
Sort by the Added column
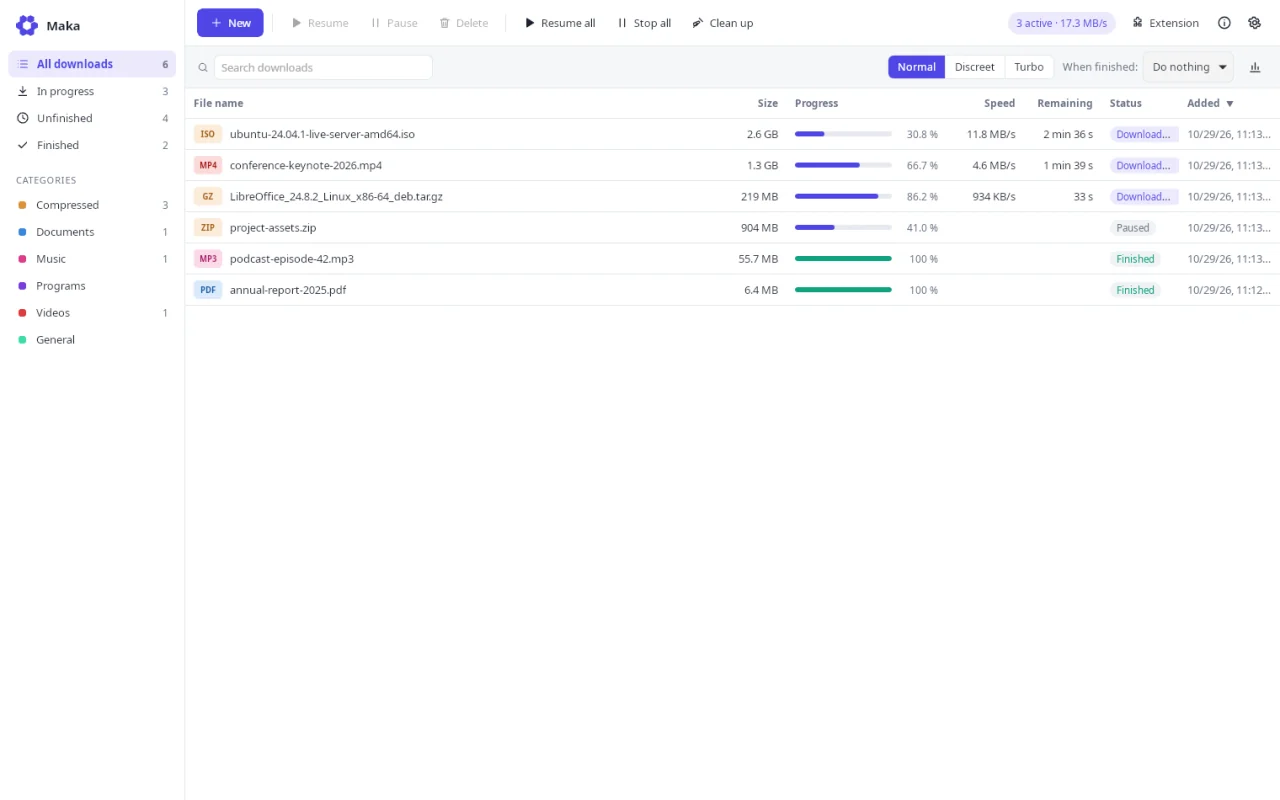point(1210,103)
